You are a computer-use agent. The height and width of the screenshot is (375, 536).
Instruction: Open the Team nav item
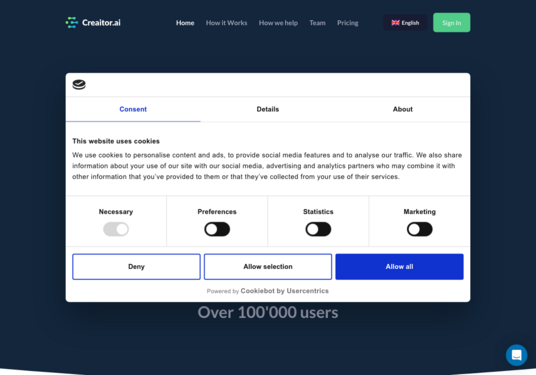317,23
